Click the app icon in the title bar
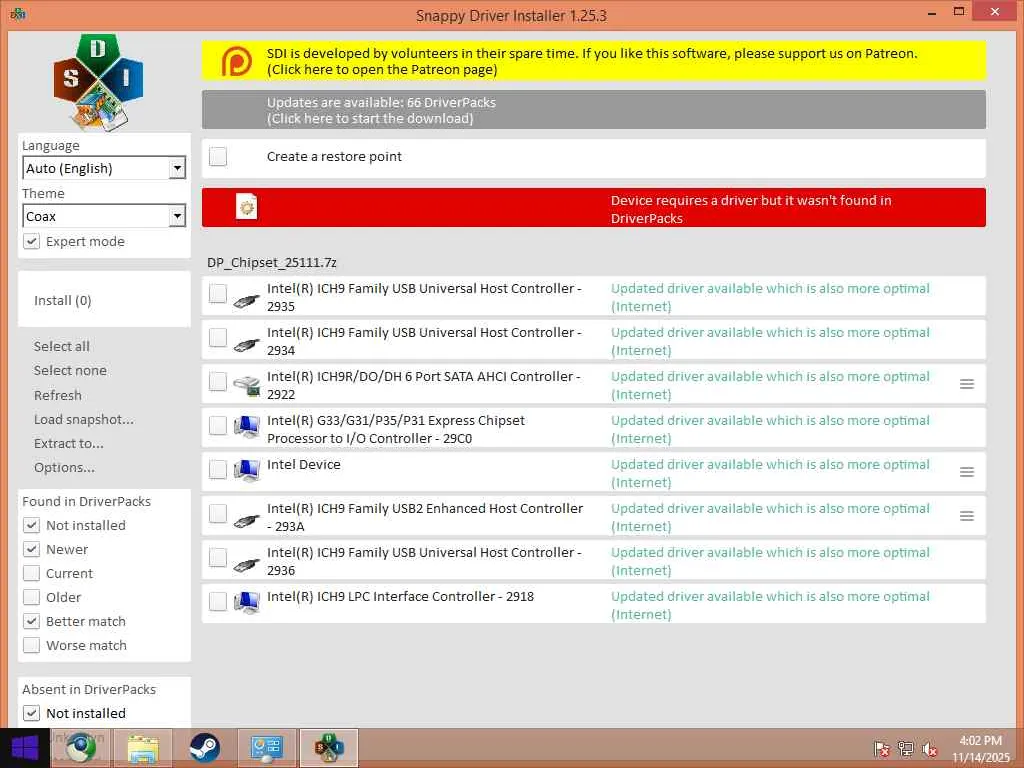This screenshot has height=768, width=1024. coord(18,14)
